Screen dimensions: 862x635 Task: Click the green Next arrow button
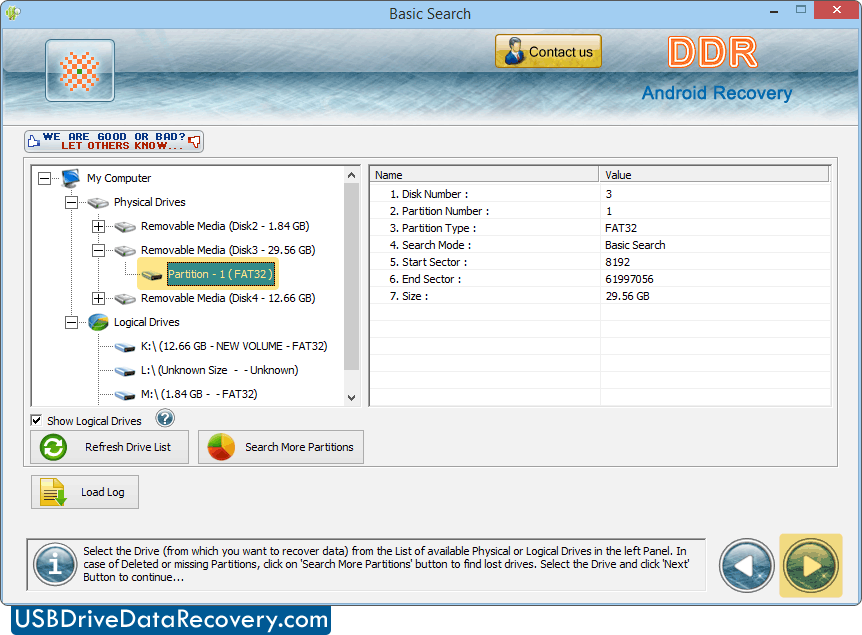[x=810, y=565]
